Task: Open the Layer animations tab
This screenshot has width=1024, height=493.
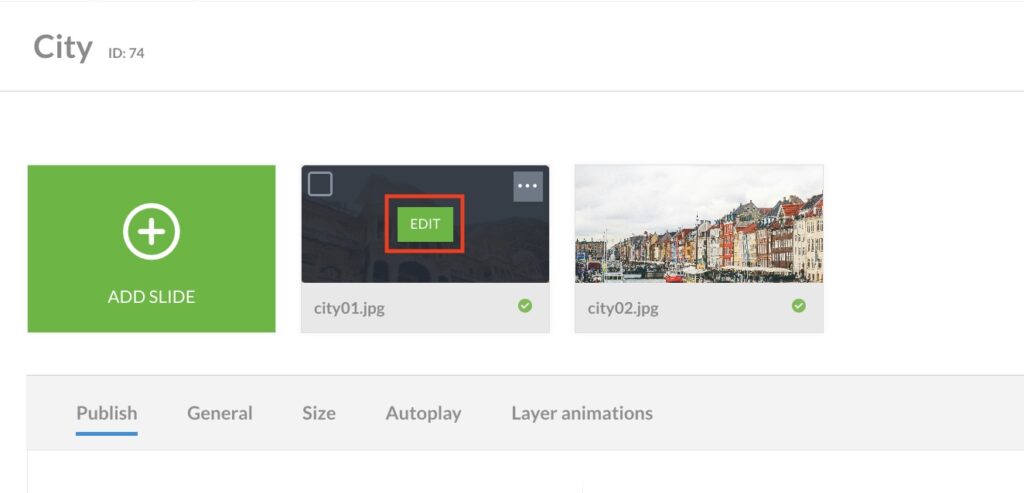Action: [582, 413]
